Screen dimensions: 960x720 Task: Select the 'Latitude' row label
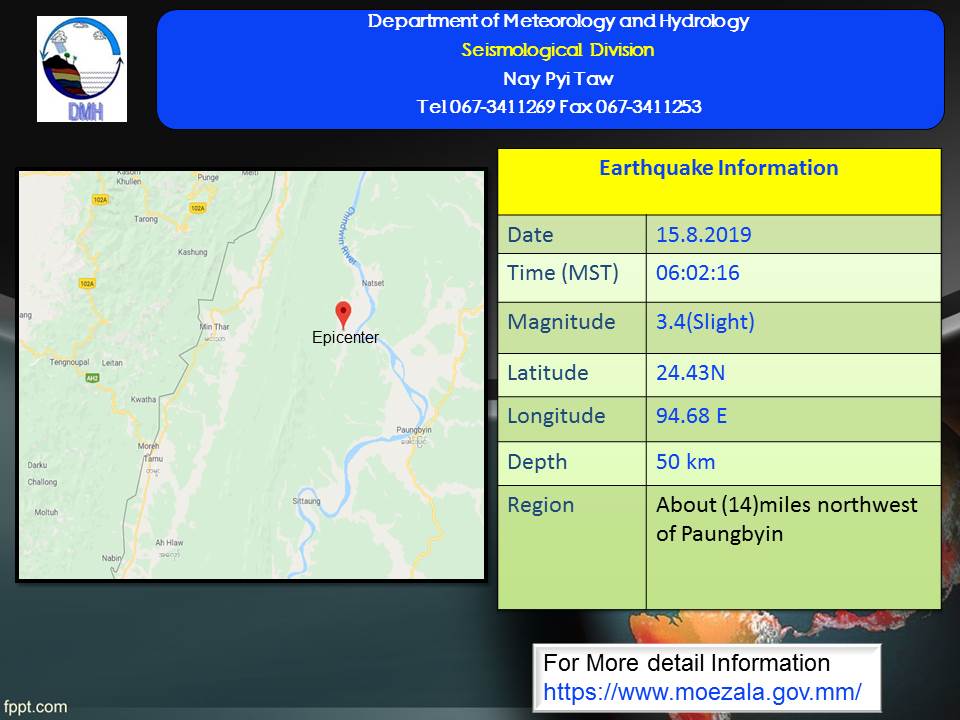547,373
